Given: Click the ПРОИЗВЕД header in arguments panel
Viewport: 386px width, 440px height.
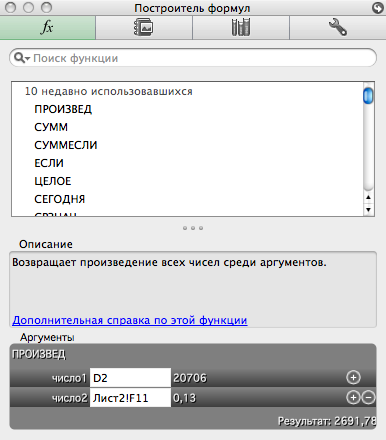Looking at the screenshot, I should 39,354.
